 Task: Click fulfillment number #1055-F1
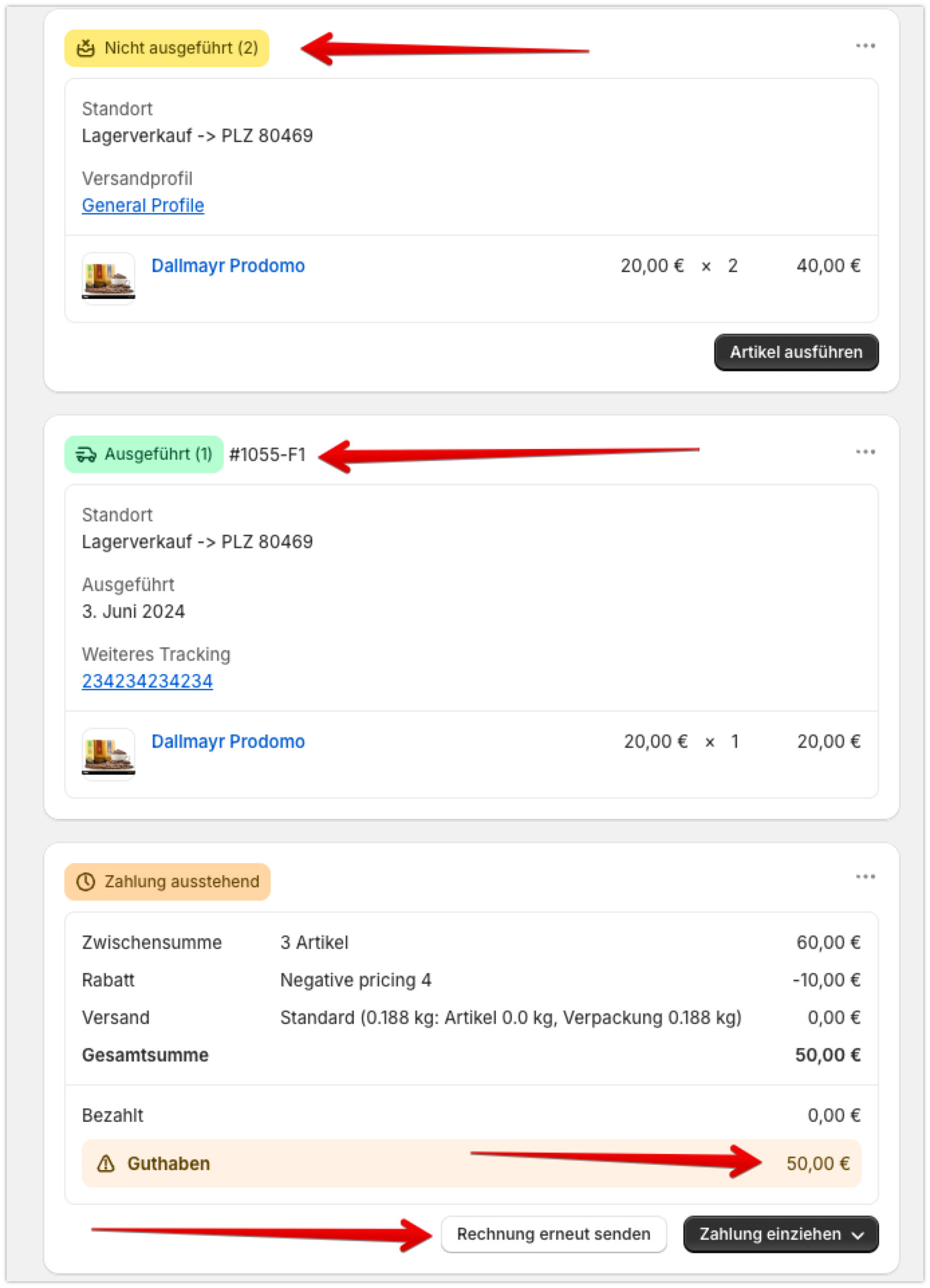[267, 455]
